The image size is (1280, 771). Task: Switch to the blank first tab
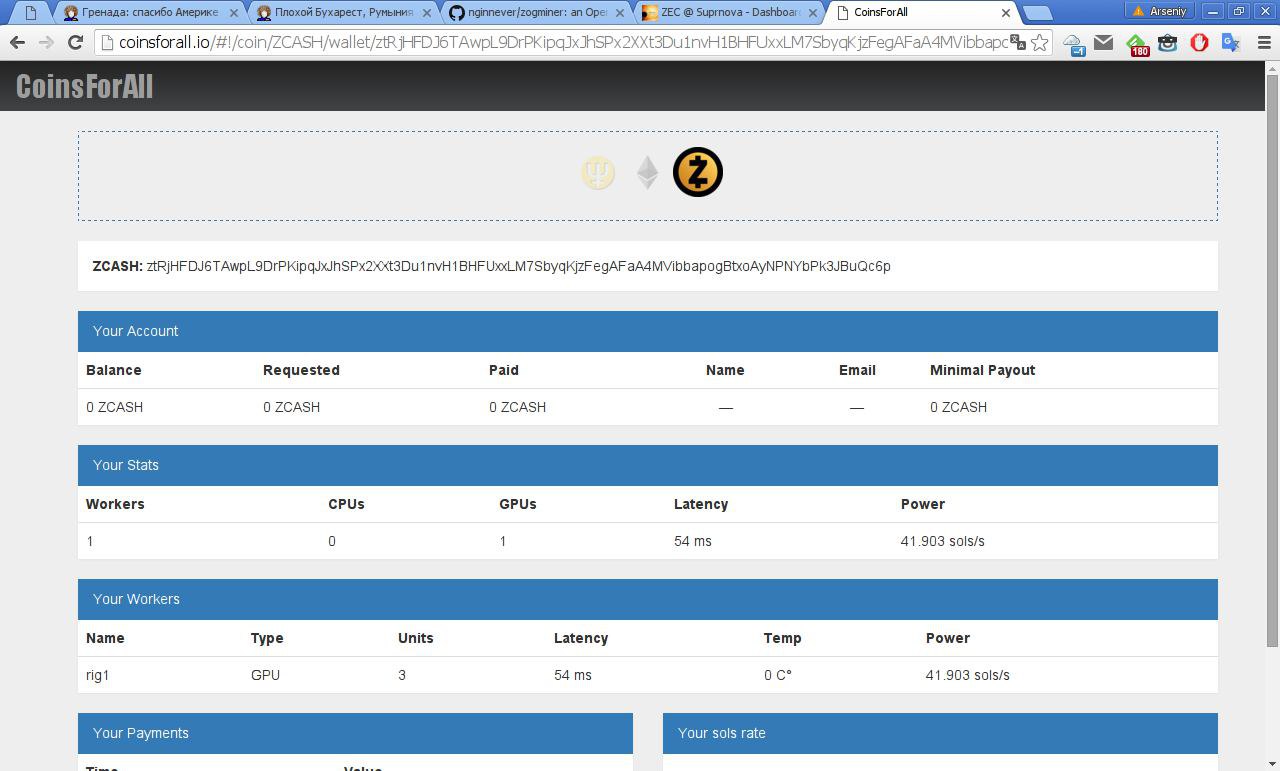click(x=30, y=13)
